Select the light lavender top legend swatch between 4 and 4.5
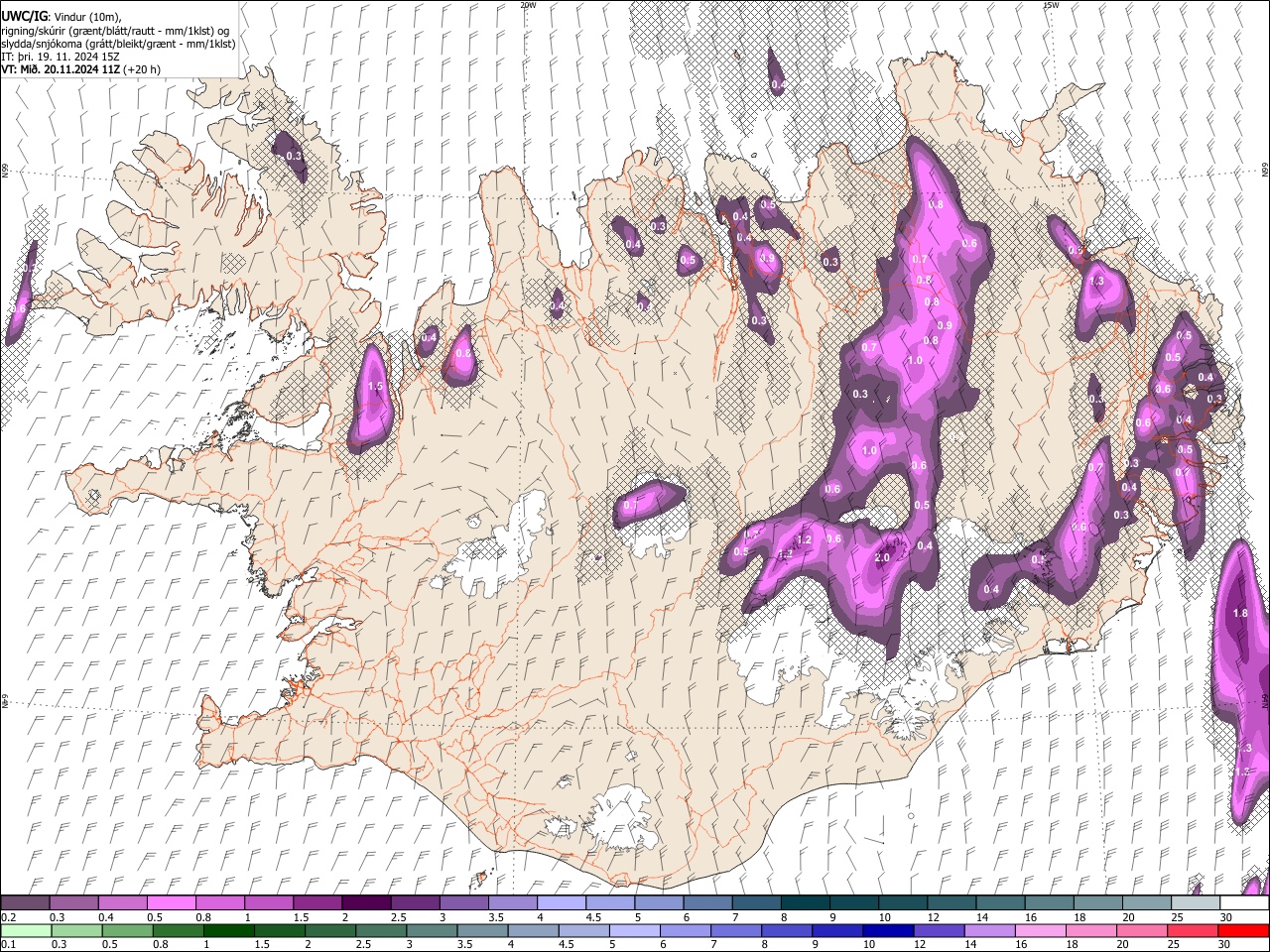 (x=561, y=903)
